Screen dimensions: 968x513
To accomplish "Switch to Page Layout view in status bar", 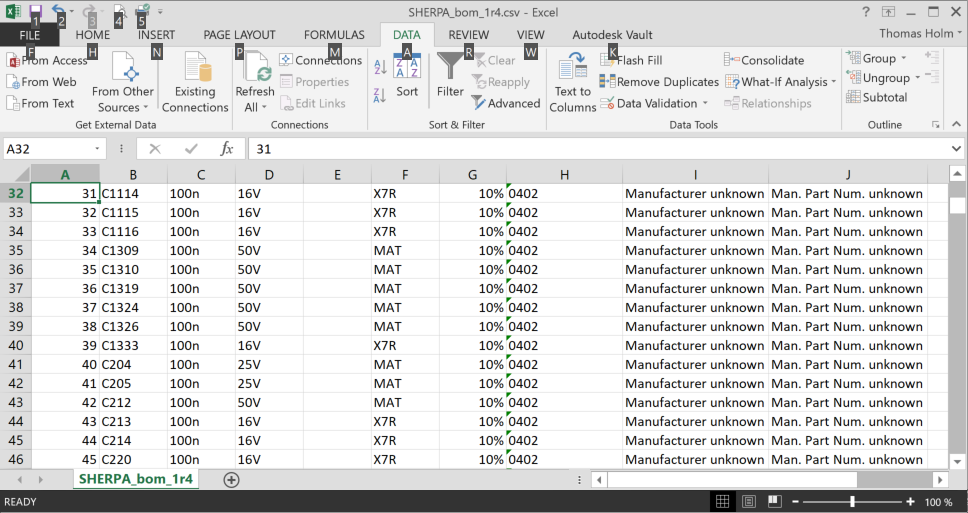I will pos(749,502).
